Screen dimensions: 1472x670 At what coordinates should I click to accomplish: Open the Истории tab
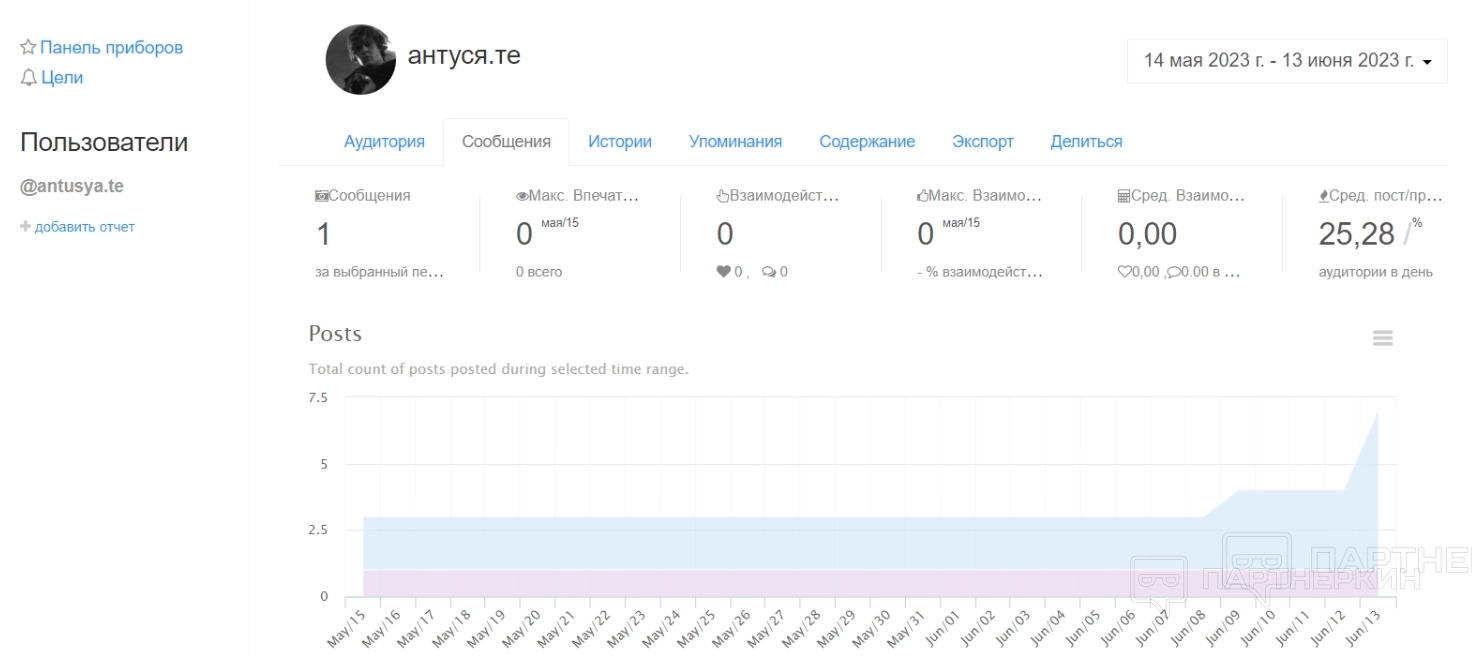tap(619, 142)
